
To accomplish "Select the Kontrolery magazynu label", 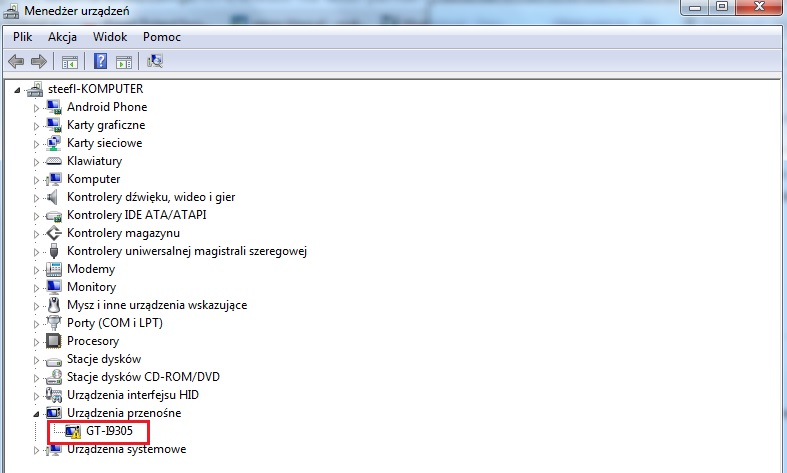I will pos(123,233).
